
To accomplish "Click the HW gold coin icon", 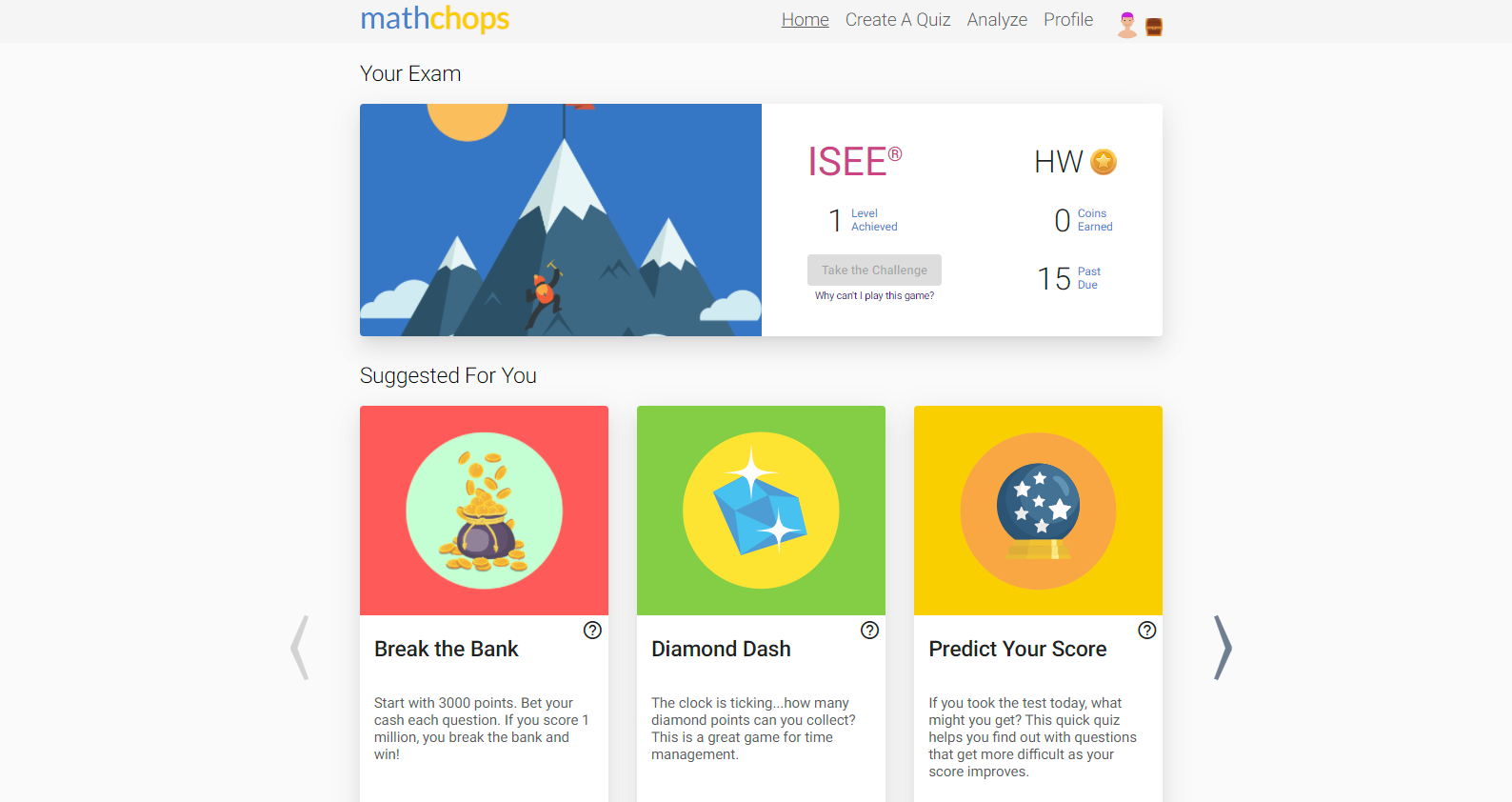I will pos(1104,162).
